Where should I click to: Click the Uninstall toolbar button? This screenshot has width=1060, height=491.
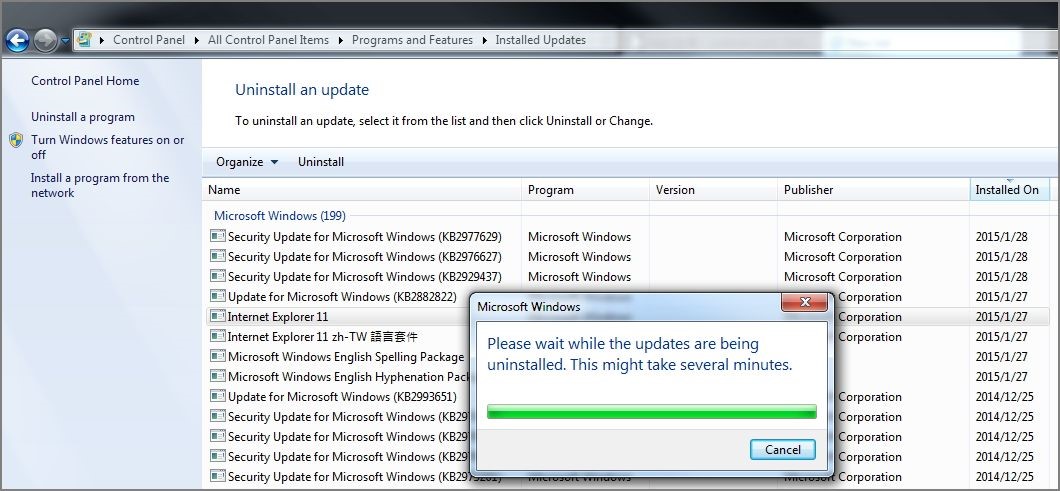321,162
